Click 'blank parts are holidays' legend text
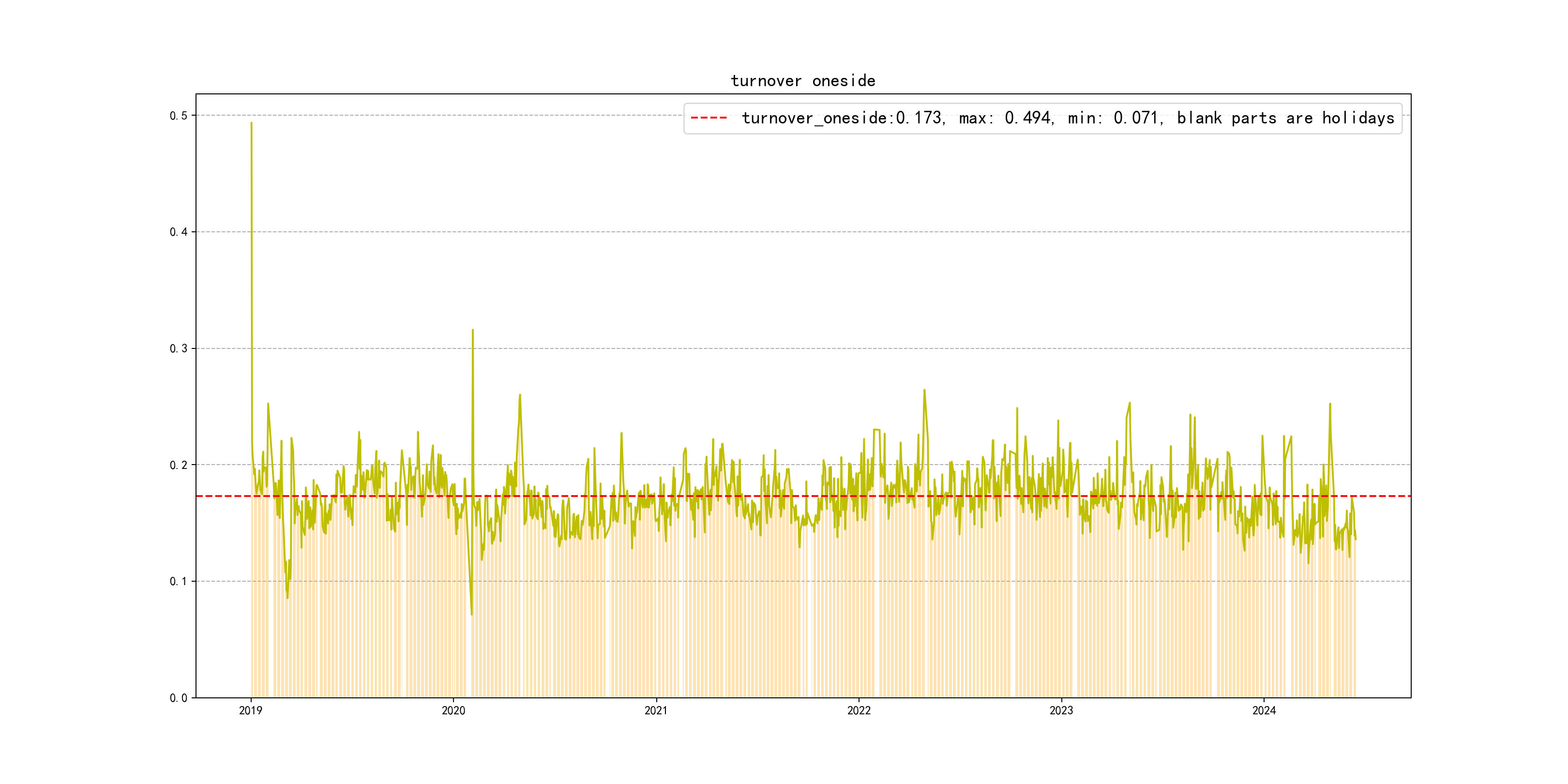The image size is (1568, 784). [x=1285, y=118]
